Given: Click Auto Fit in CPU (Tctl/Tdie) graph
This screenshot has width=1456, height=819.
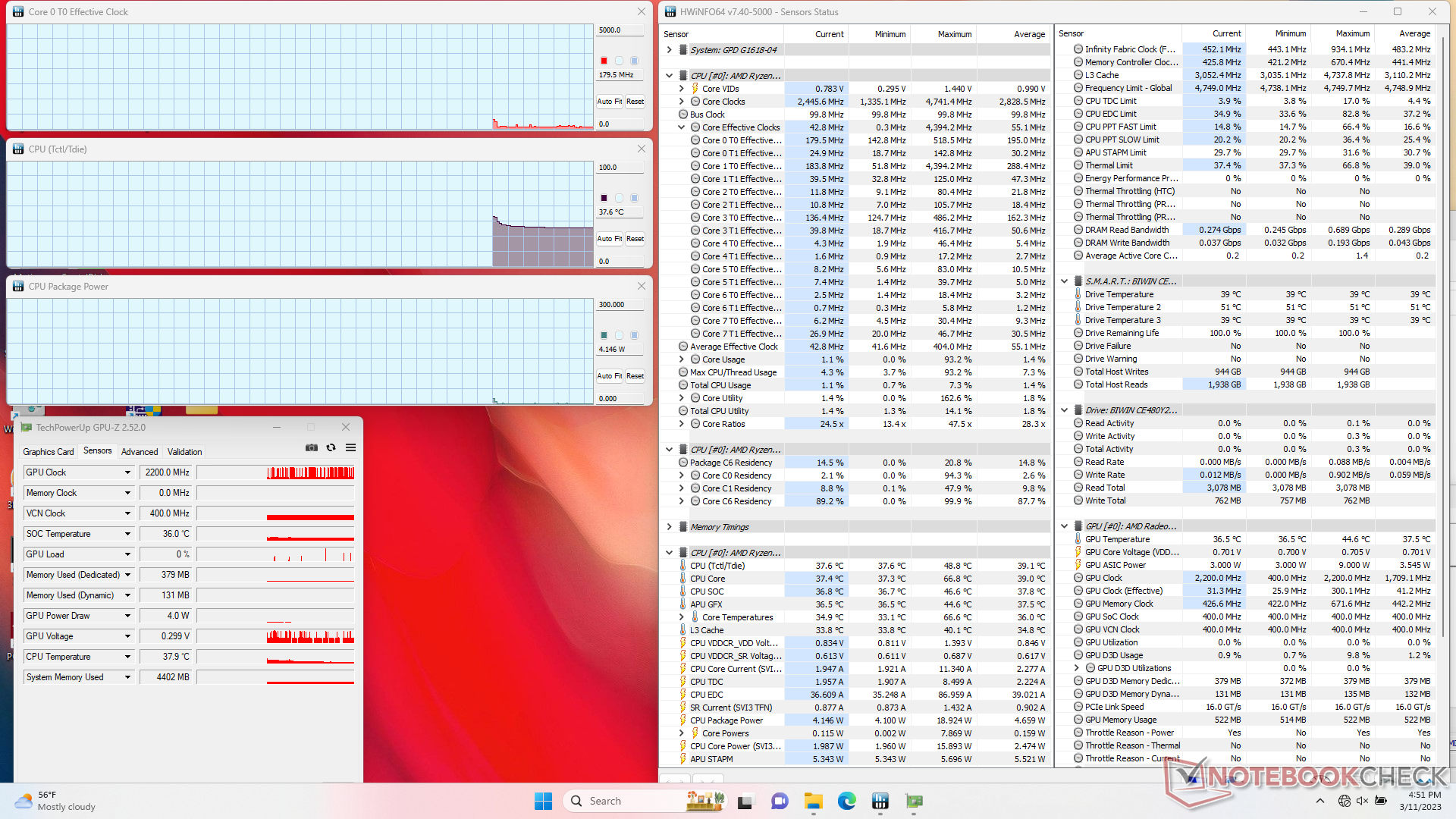Looking at the screenshot, I should [x=609, y=239].
